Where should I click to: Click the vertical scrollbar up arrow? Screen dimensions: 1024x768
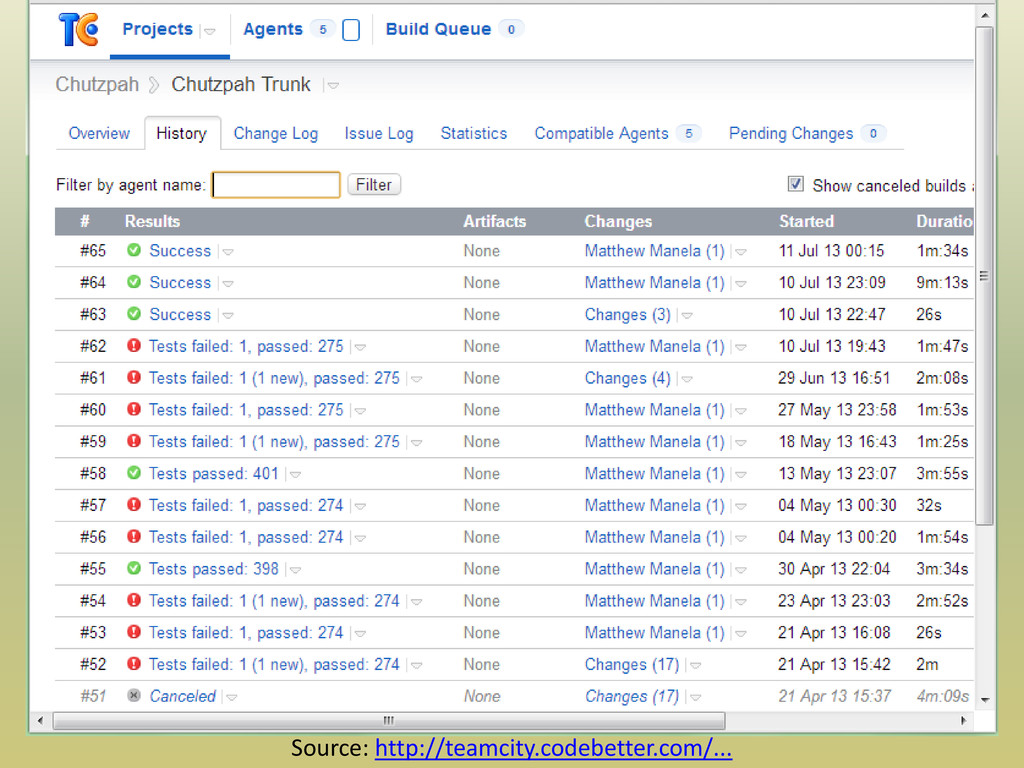coord(985,15)
